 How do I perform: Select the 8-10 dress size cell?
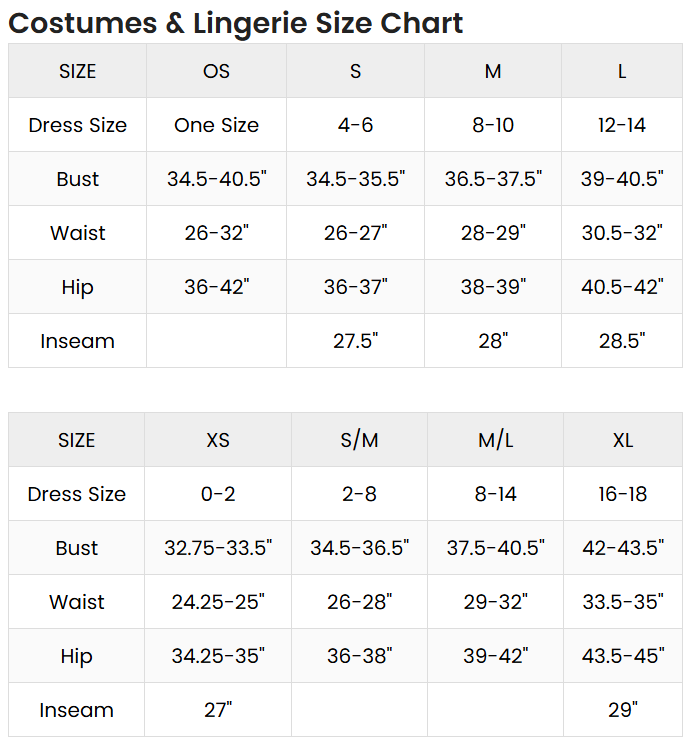(493, 125)
